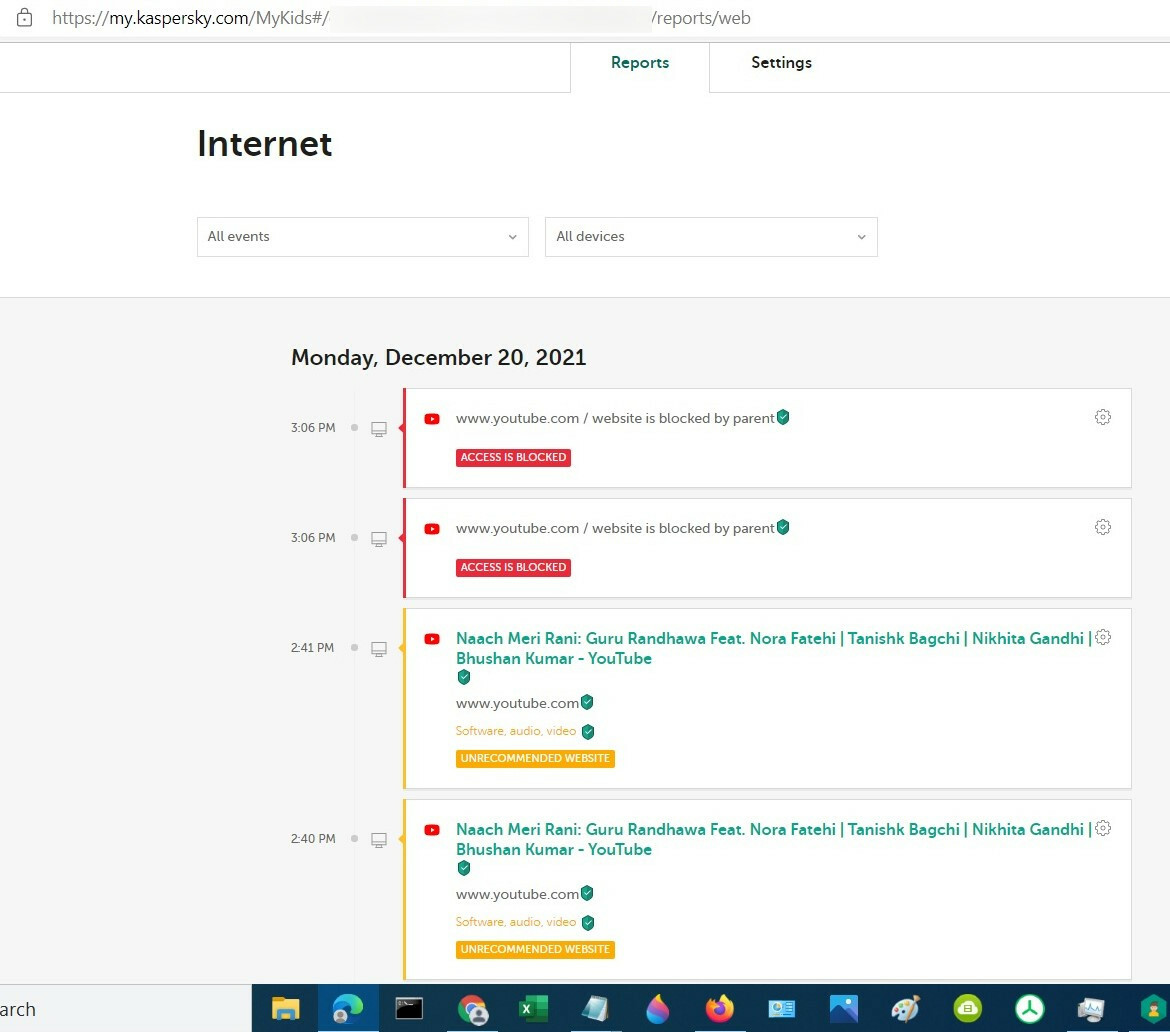Click shield next to www.youtube.com at 2:41 PM
This screenshot has height=1032, width=1170.
[x=587, y=702]
